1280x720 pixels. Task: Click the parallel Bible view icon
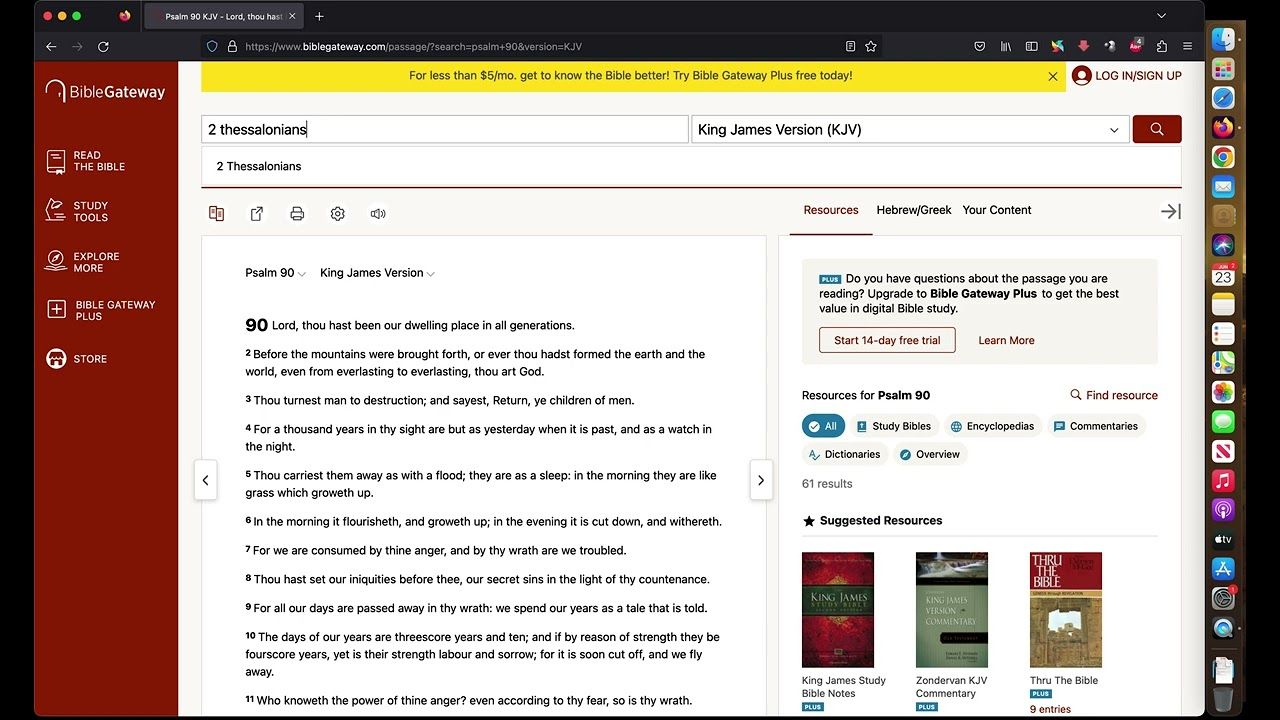(x=216, y=213)
